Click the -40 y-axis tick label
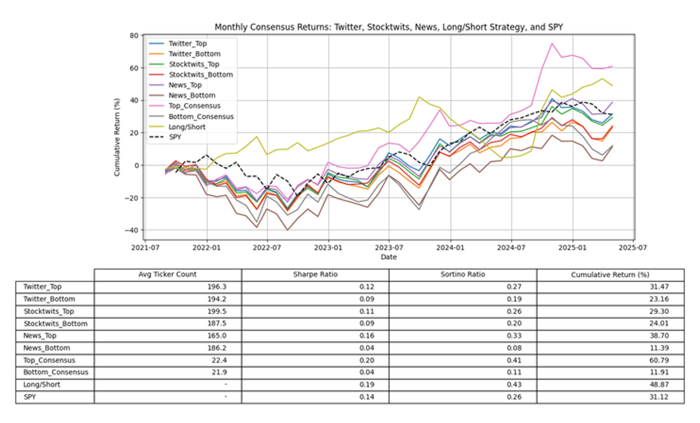The width and height of the screenshot is (700, 423). (131, 230)
